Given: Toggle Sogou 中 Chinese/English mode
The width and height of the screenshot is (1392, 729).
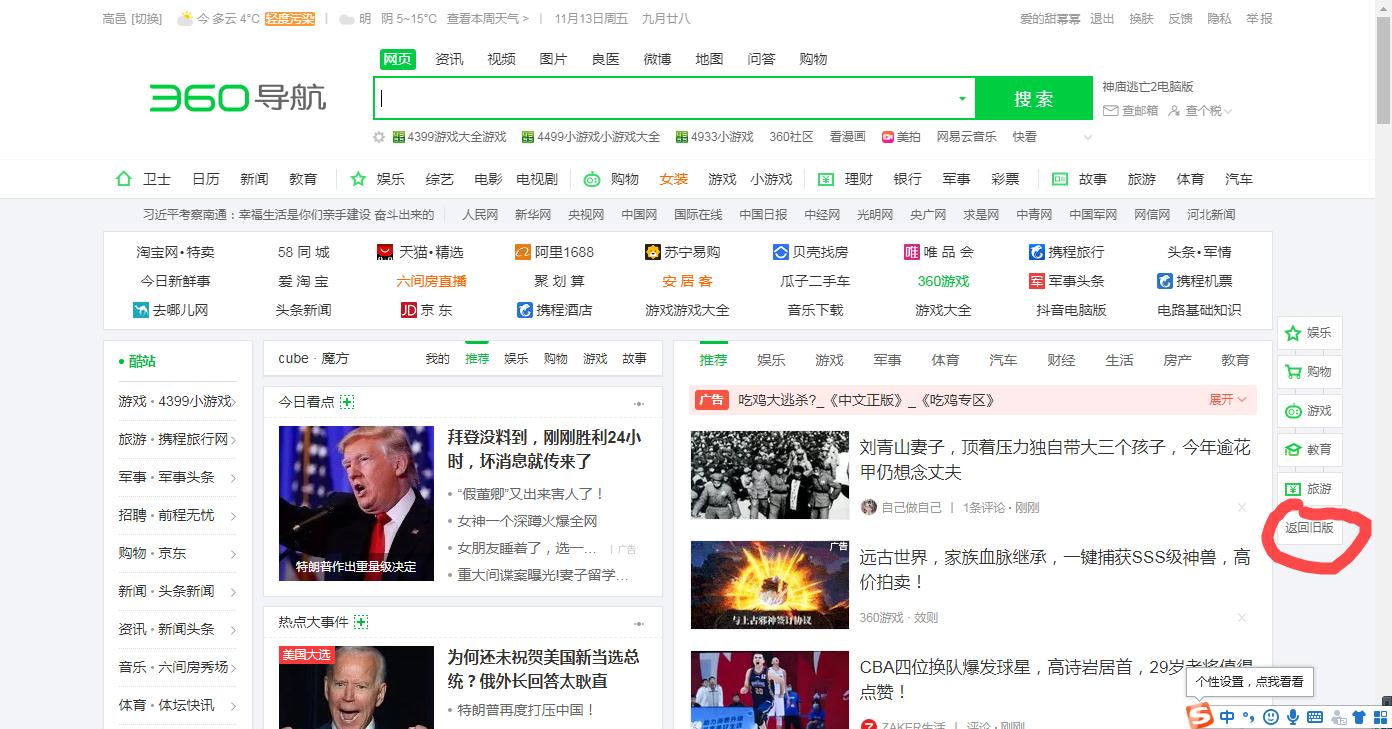Looking at the screenshot, I should (1227, 717).
